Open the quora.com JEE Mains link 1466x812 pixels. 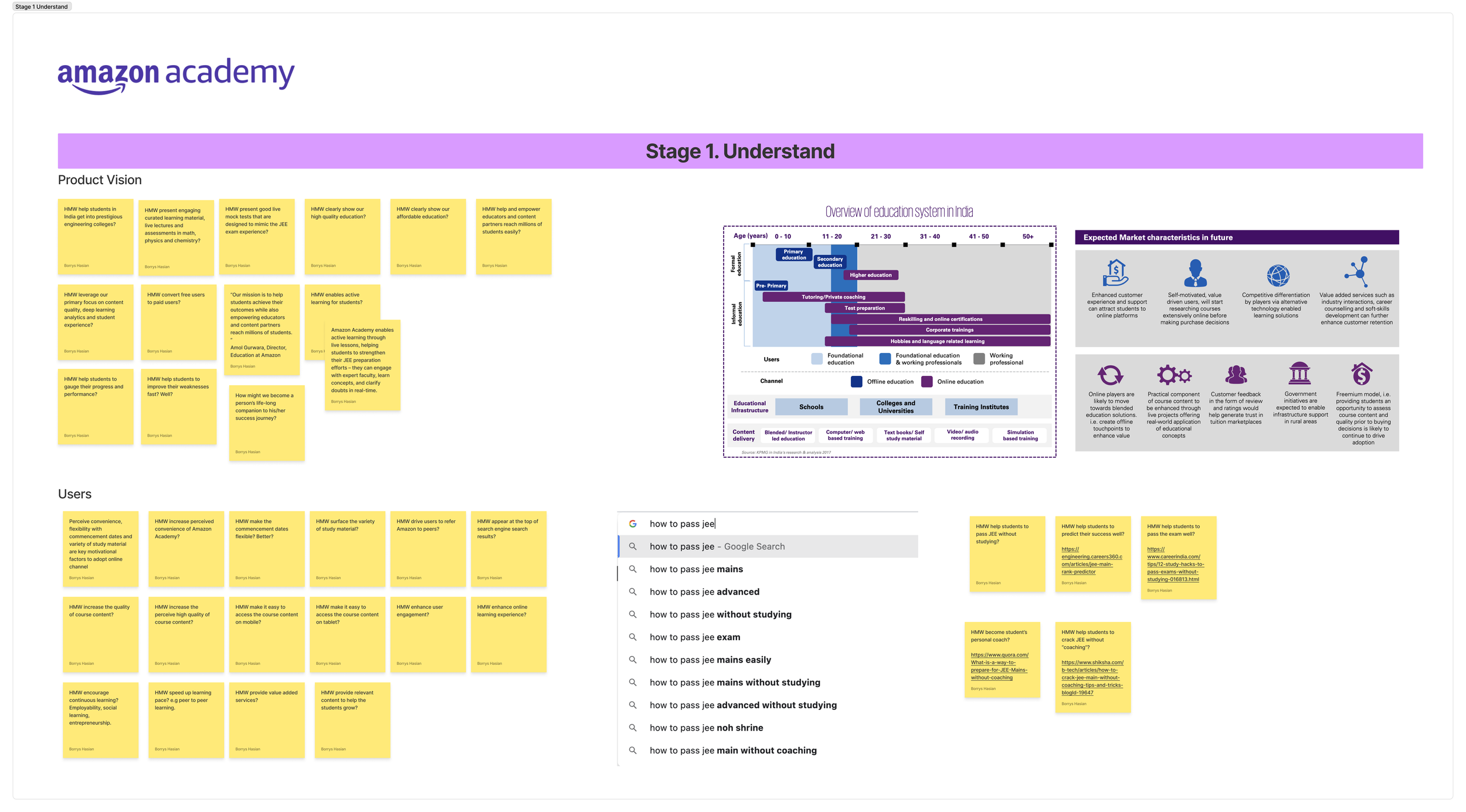(x=999, y=666)
